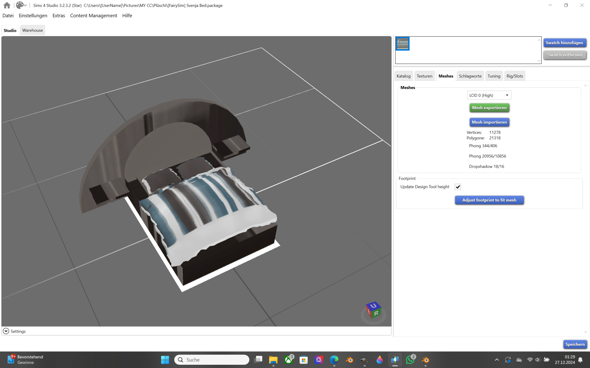590x368 pixels.
Task: Click the Vertices count value
Action: [x=495, y=132]
